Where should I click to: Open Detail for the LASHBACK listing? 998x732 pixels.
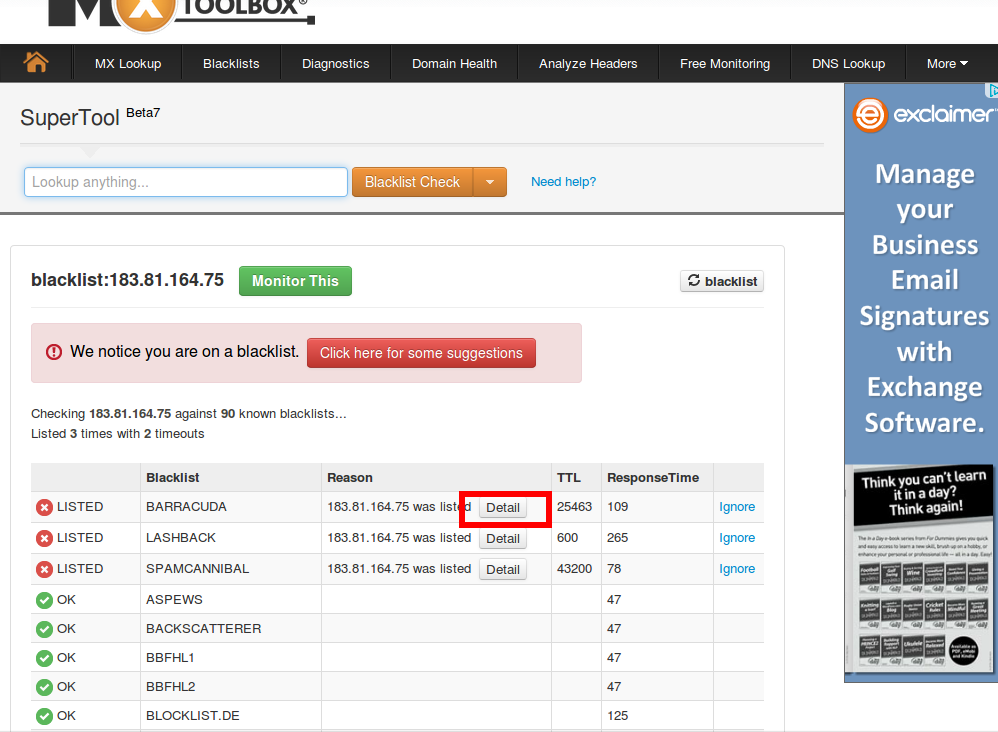tap(503, 538)
